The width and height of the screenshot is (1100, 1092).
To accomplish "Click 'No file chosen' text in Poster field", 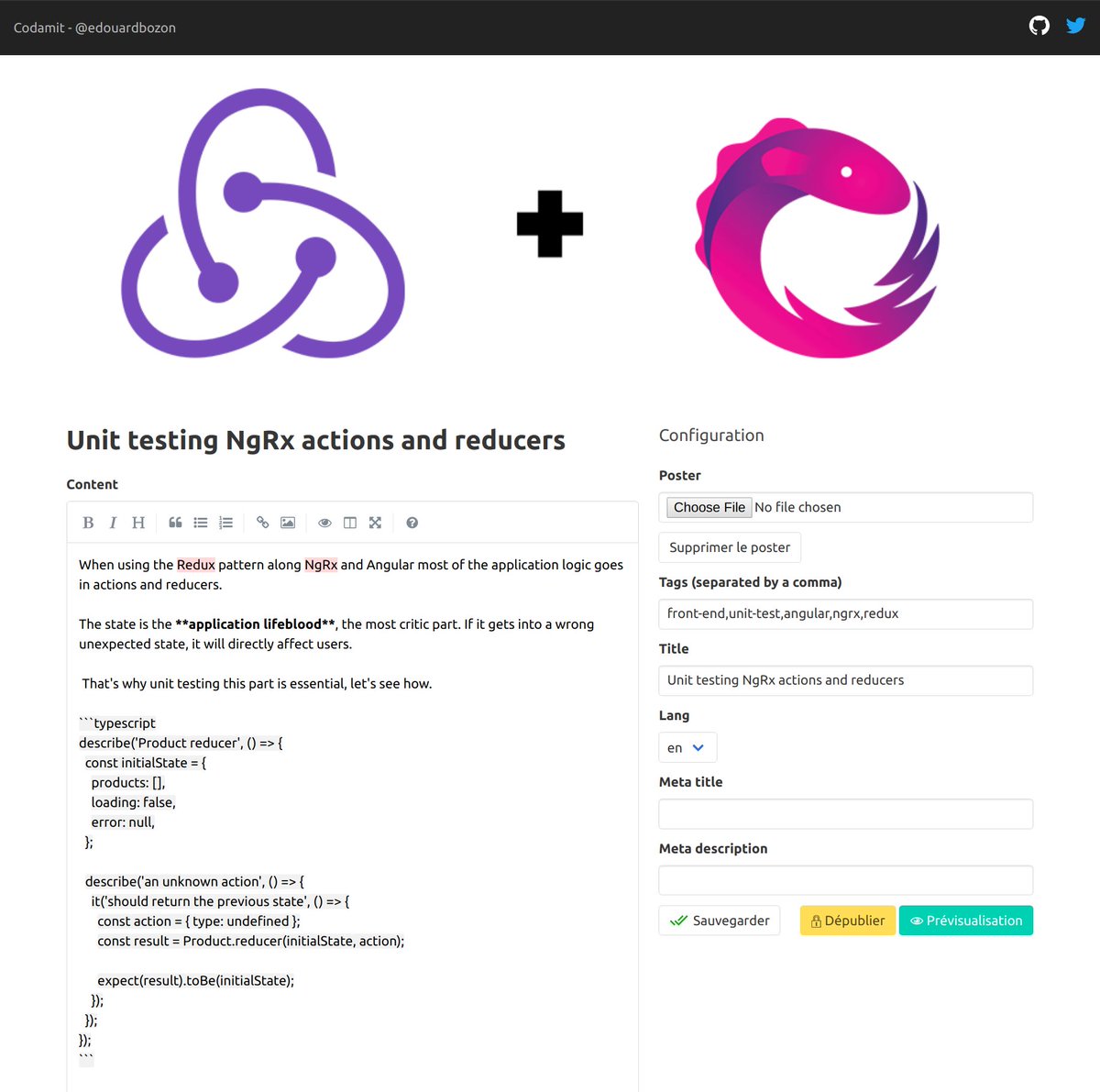I will click(x=797, y=507).
